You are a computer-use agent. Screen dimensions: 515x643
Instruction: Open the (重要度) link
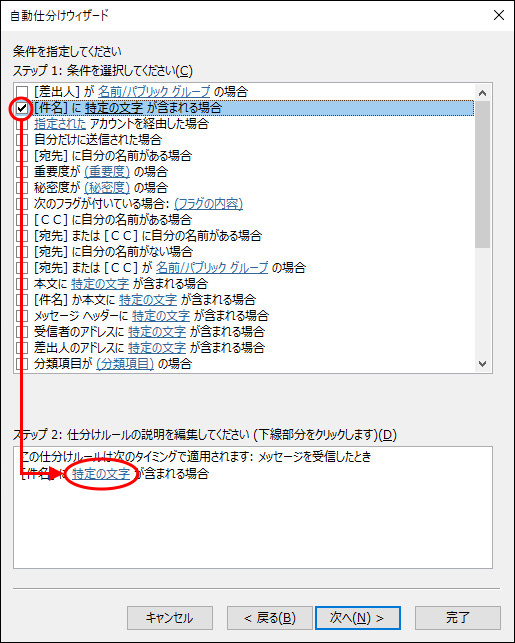coord(107,171)
